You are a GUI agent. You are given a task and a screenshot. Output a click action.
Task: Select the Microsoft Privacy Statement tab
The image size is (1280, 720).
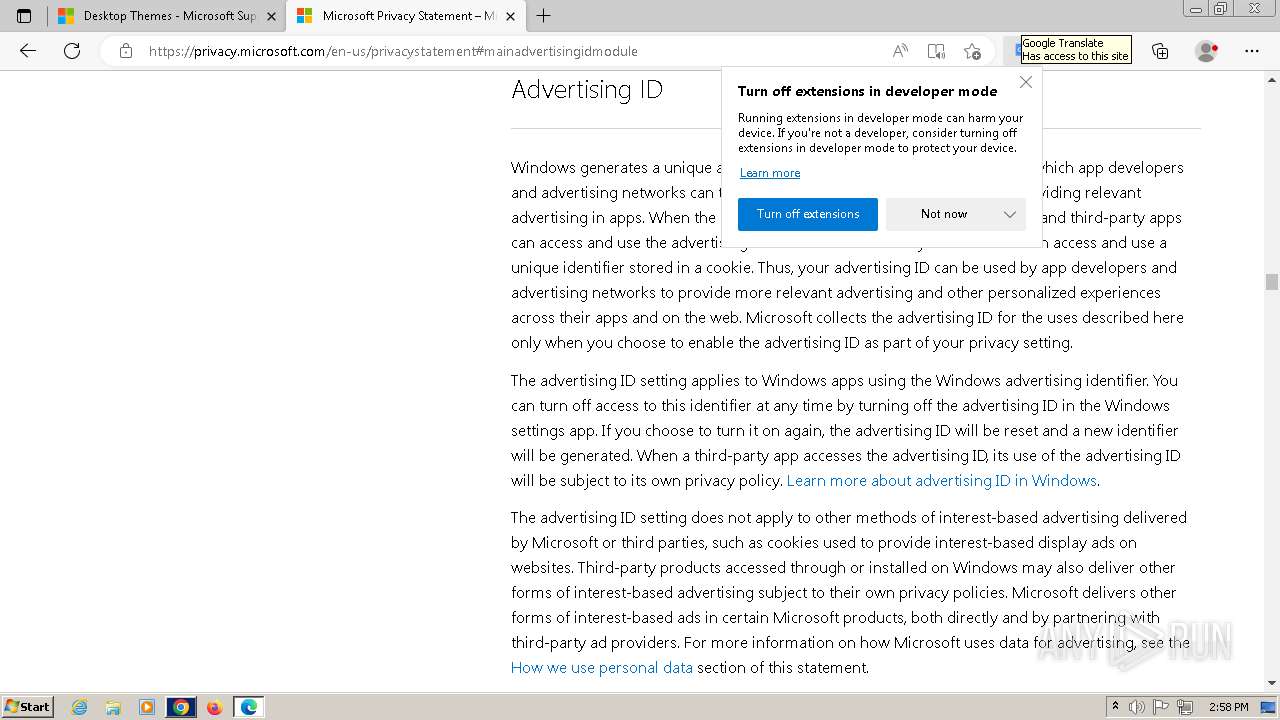405,16
